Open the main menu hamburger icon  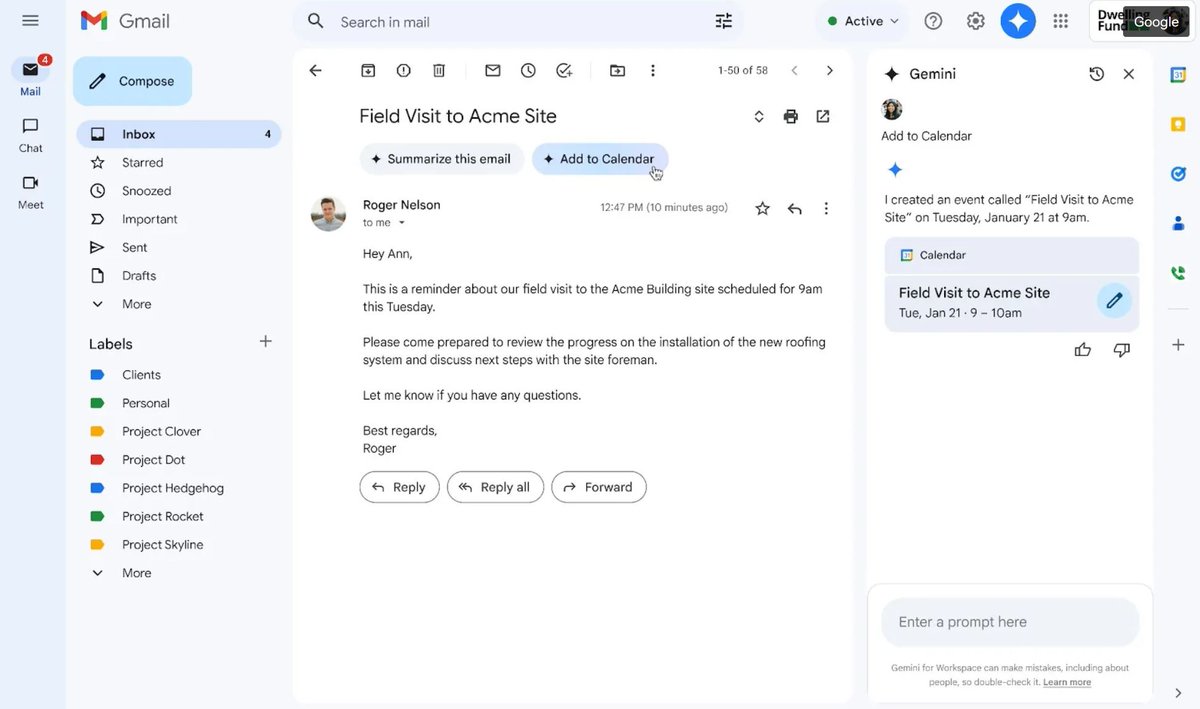point(30,20)
